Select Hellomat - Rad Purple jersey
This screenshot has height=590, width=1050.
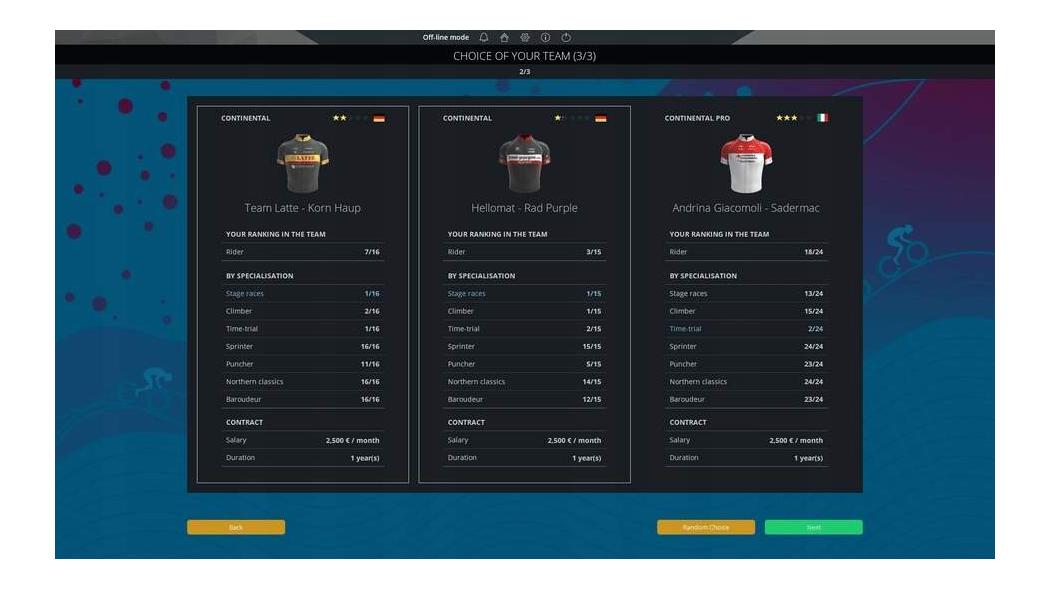(524, 163)
